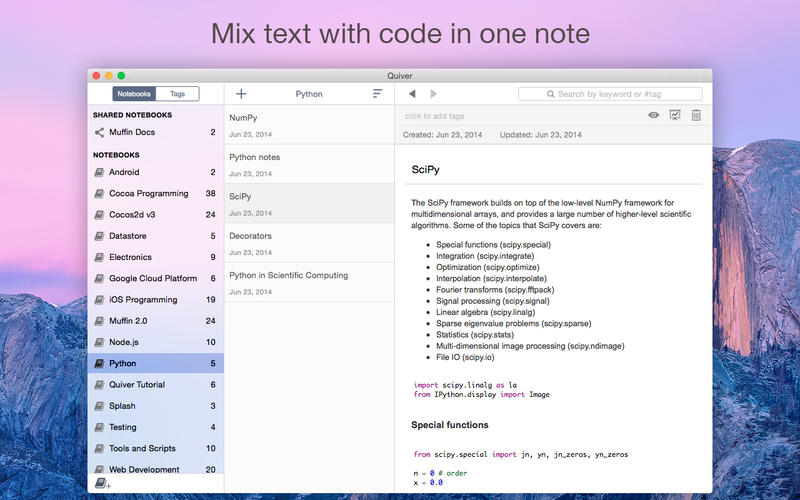
Task: Go back with the left arrow
Action: point(412,94)
